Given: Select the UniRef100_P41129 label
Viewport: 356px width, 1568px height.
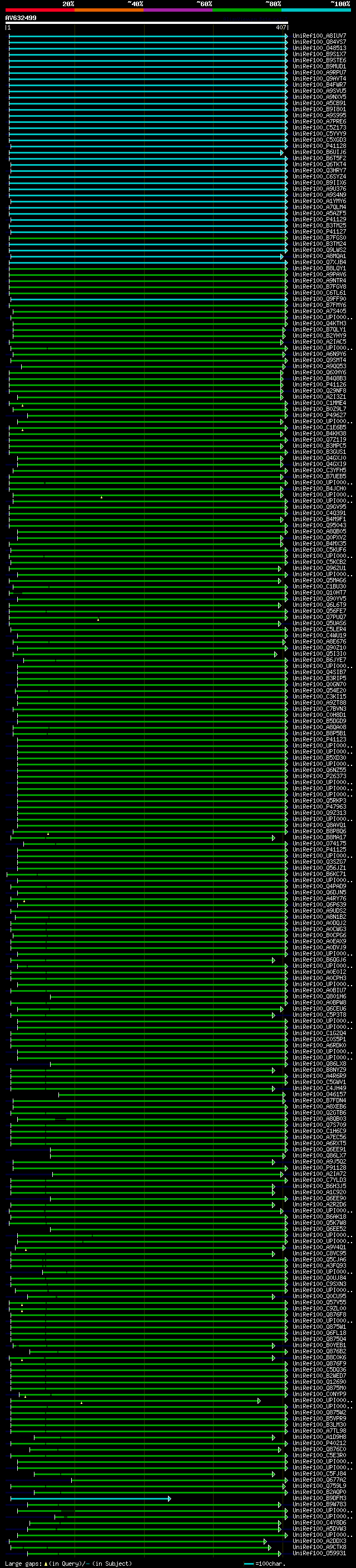Looking at the screenshot, I should coord(319,220).
